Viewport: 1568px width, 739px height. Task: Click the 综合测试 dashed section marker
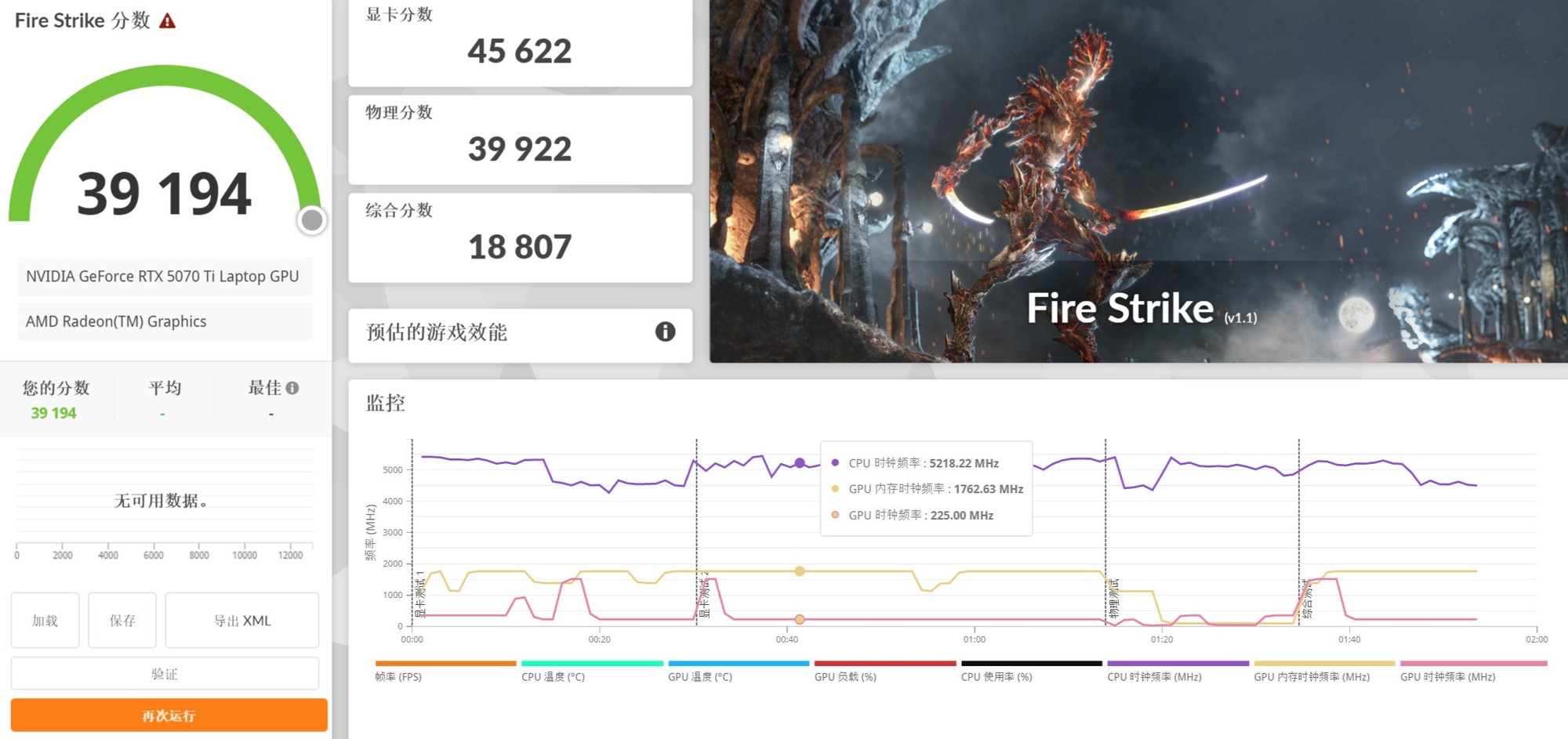pos(1299,533)
